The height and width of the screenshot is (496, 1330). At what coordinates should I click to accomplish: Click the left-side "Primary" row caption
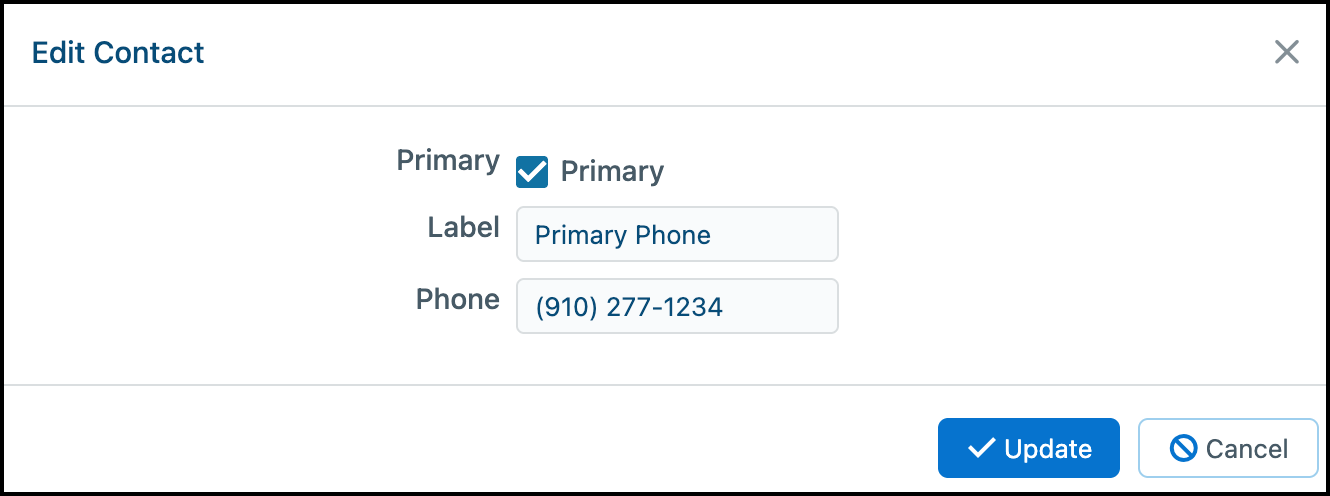[448, 160]
